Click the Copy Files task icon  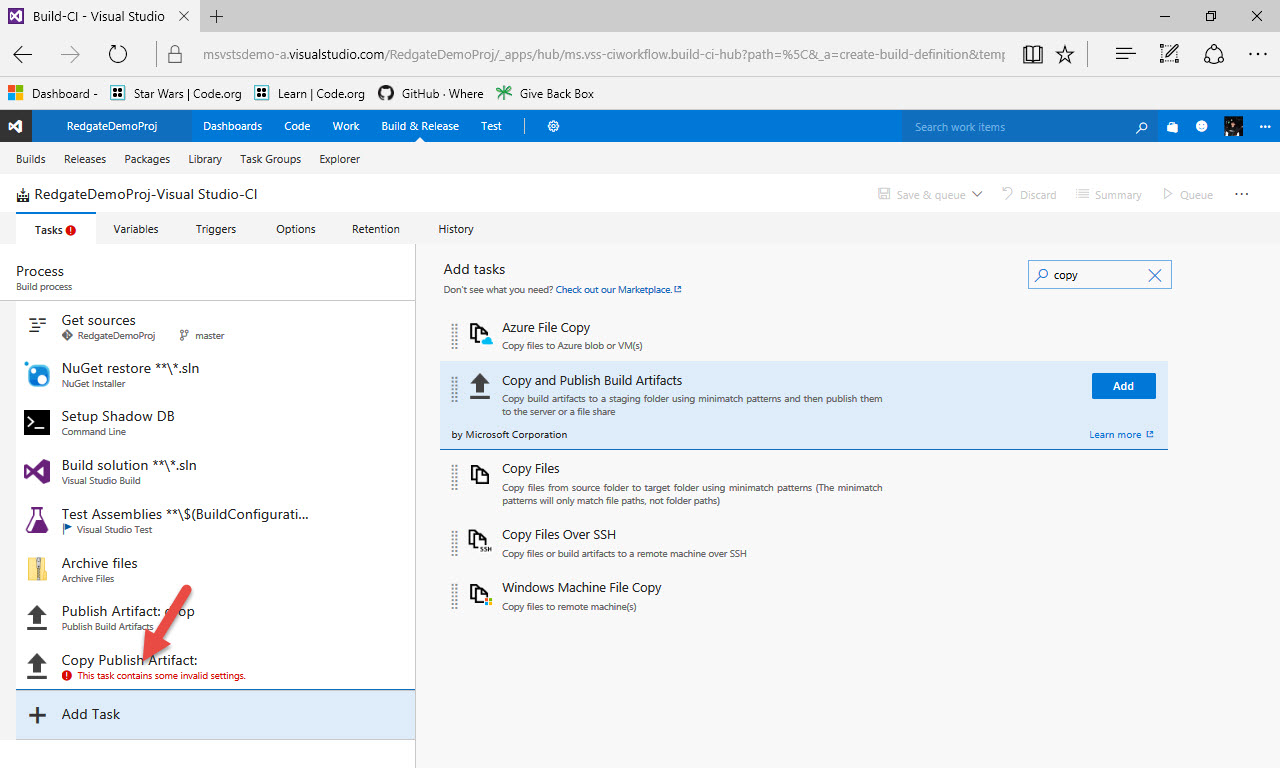481,475
